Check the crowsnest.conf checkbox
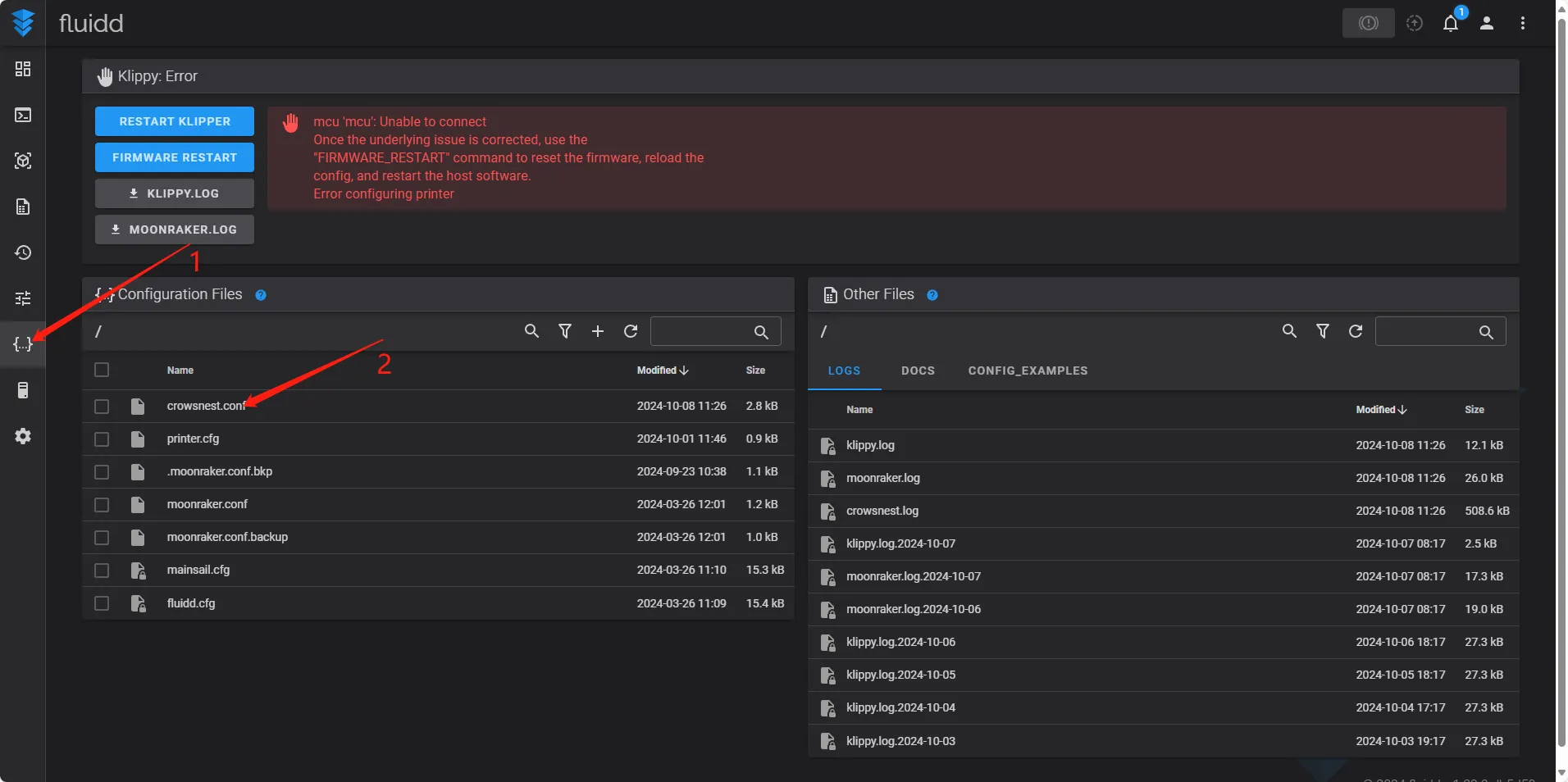The width and height of the screenshot is (1568, 782). coord(102,407)
